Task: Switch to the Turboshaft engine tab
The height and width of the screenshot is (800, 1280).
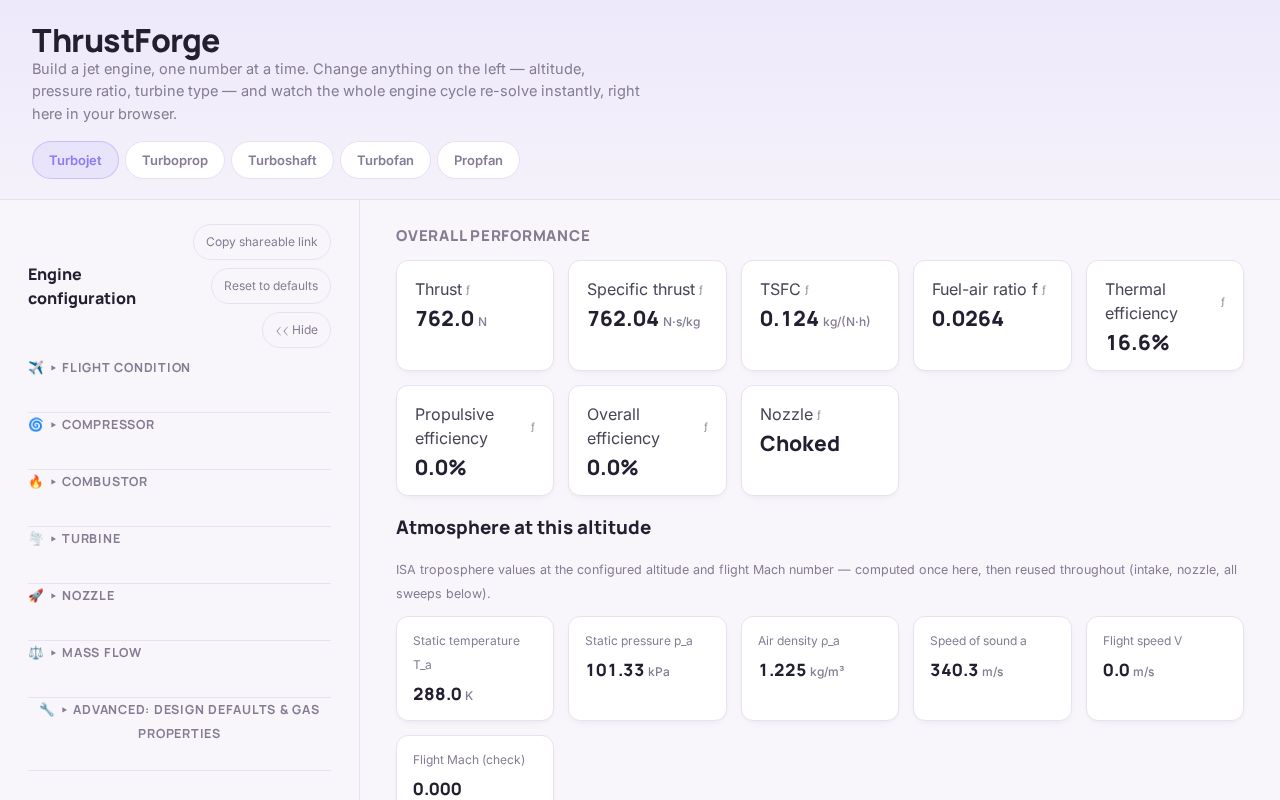Action: pyautogui.click(x=282, y=160)
